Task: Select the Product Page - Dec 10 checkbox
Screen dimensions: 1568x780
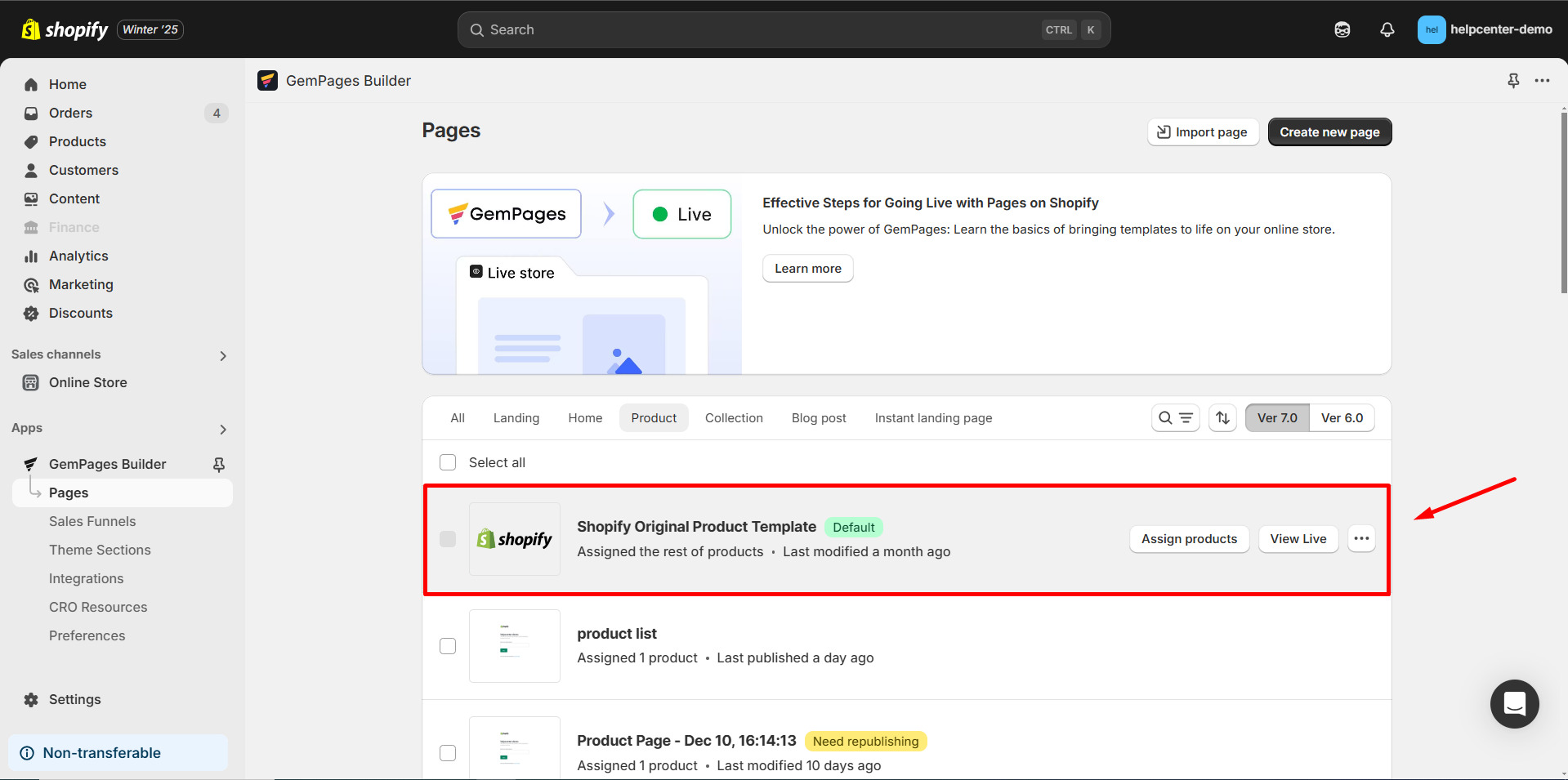Action: (x=448, y=753)
